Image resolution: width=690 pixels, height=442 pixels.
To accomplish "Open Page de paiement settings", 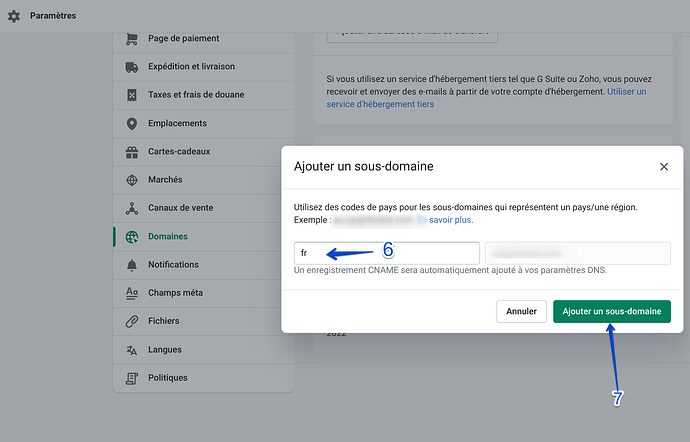I will coord(203,39).
